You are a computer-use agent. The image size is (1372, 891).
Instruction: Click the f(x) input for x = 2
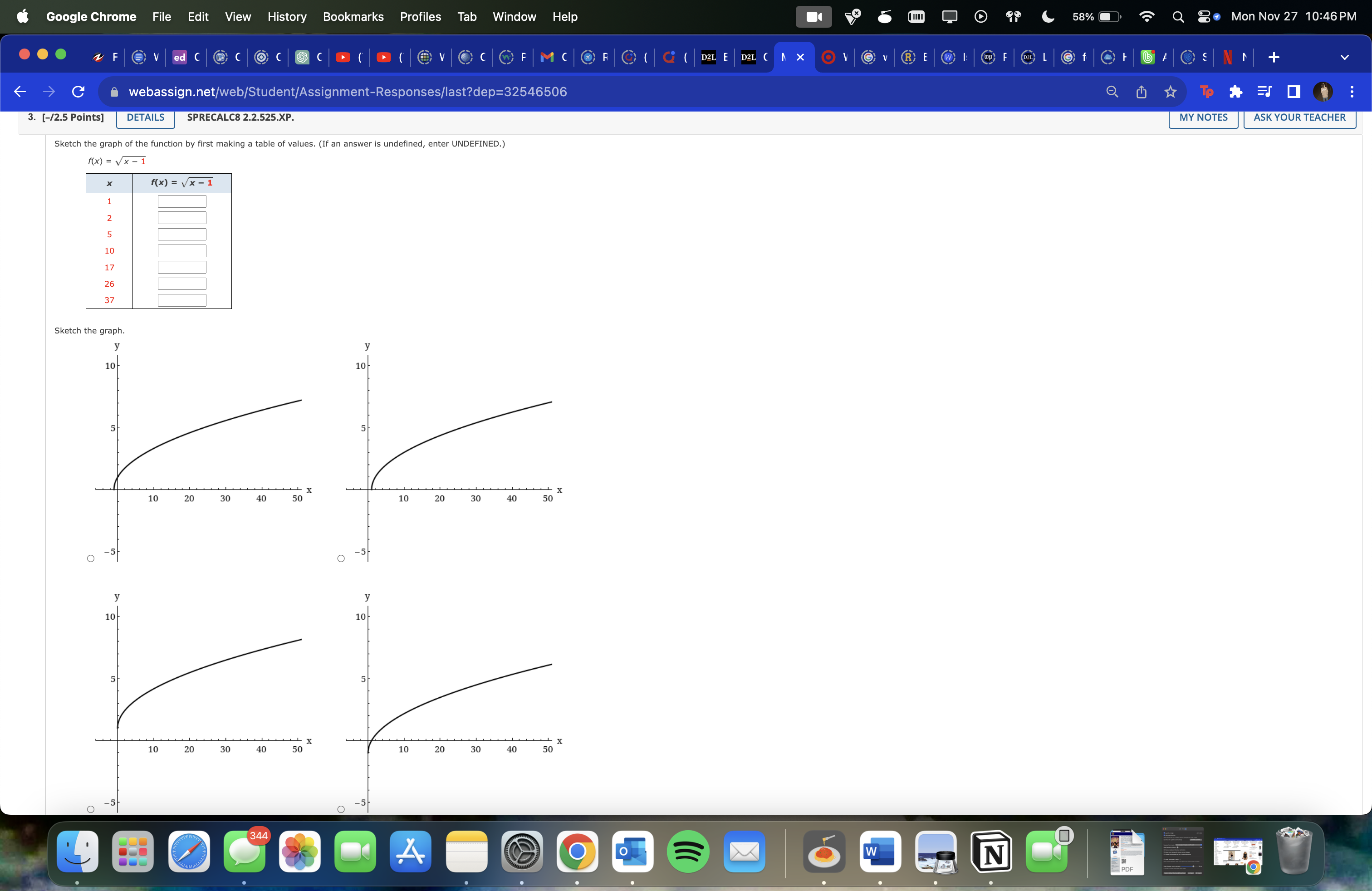[181, 218]
